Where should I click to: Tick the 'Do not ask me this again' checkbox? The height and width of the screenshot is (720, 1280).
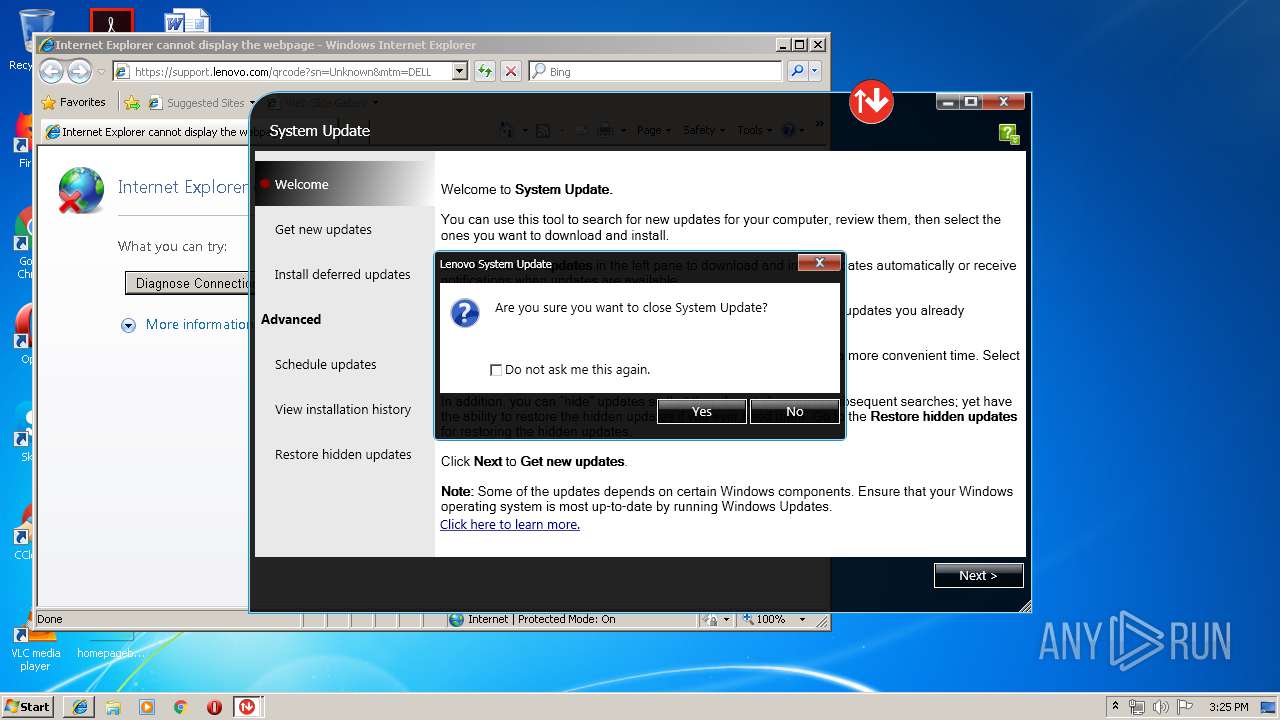[x=496, y=370]
